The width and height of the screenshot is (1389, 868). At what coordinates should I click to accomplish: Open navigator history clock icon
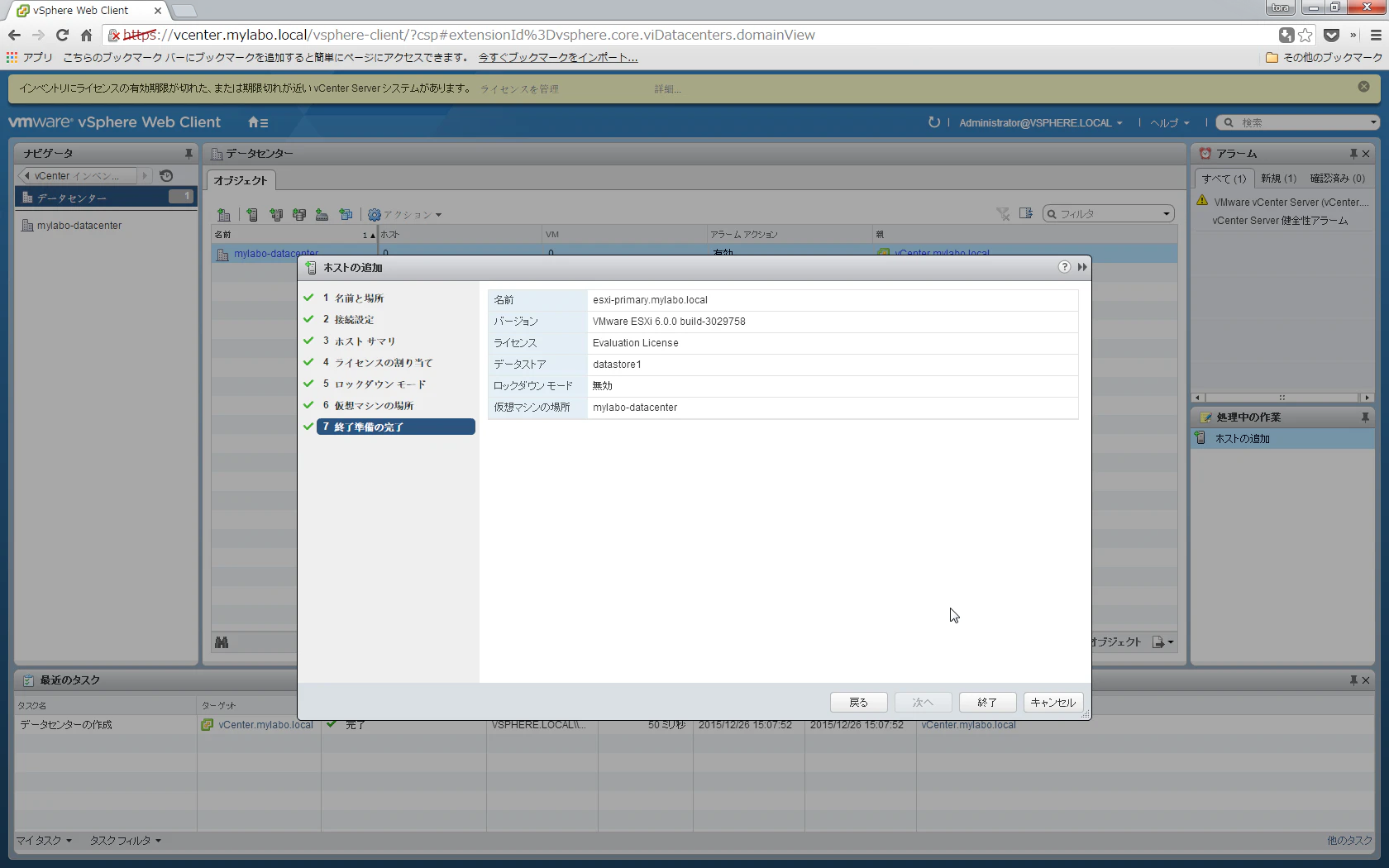(x=166, y=175)
